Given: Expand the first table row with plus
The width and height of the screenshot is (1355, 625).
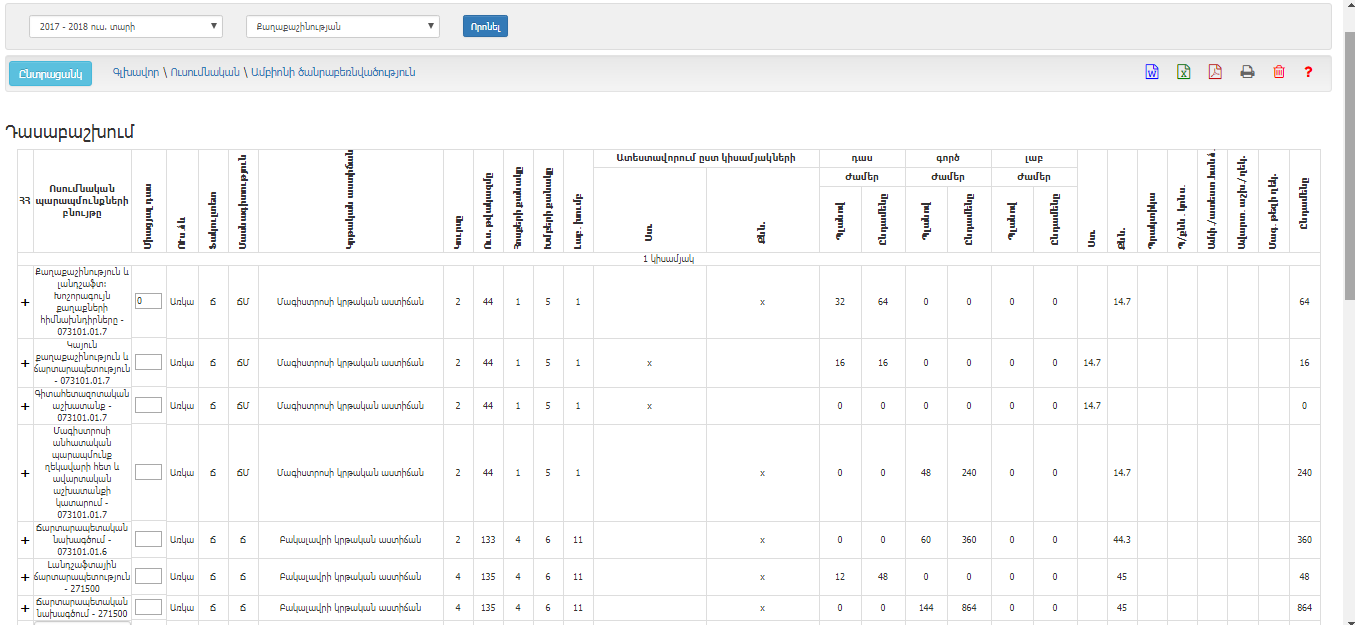Looking at the screenshot, I should [x=25, y=302].
